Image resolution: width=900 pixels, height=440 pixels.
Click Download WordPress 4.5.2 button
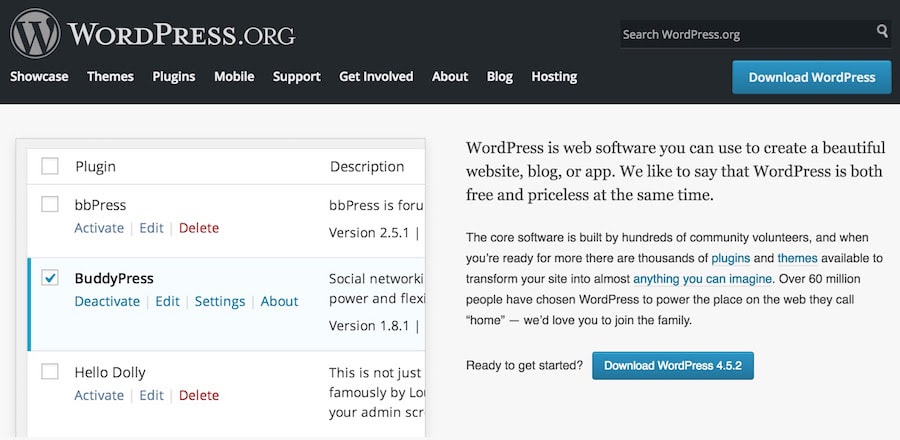coord(673,365)
